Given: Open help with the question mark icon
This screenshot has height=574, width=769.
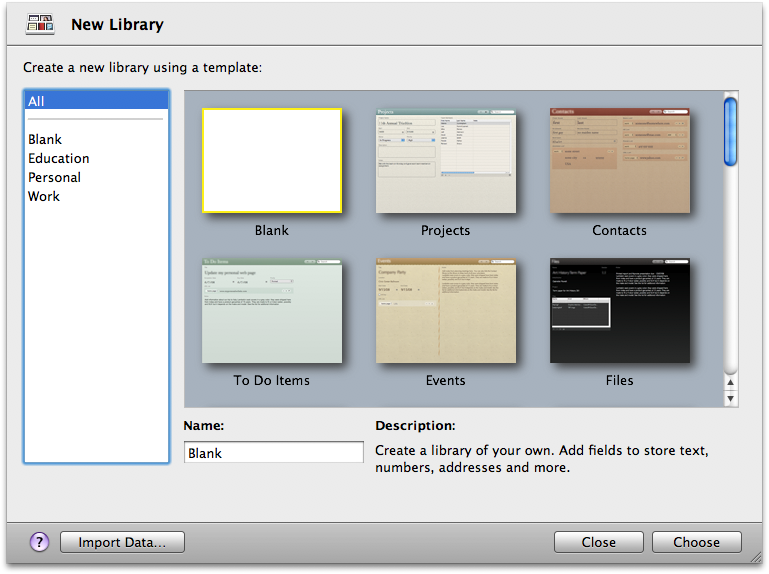Looking at the screenshot, I should tap(39, 542).
